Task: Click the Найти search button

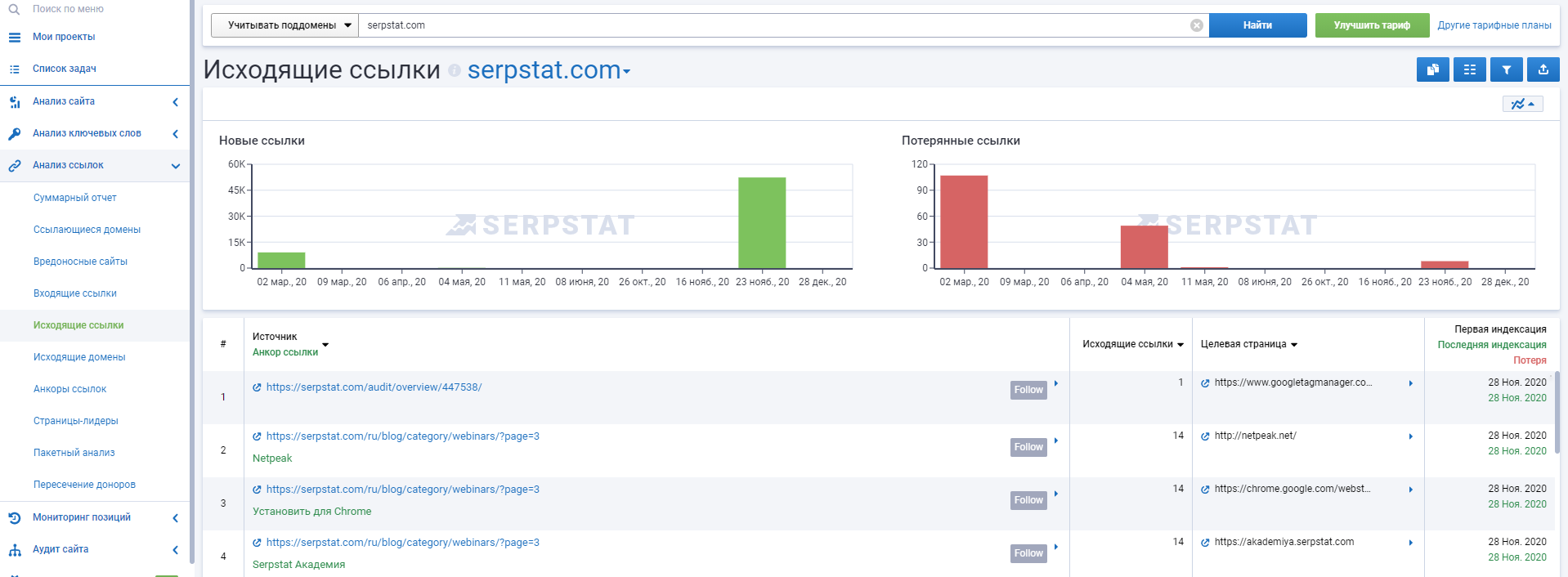Action: pyautogui.click(x=1257, y=25)
